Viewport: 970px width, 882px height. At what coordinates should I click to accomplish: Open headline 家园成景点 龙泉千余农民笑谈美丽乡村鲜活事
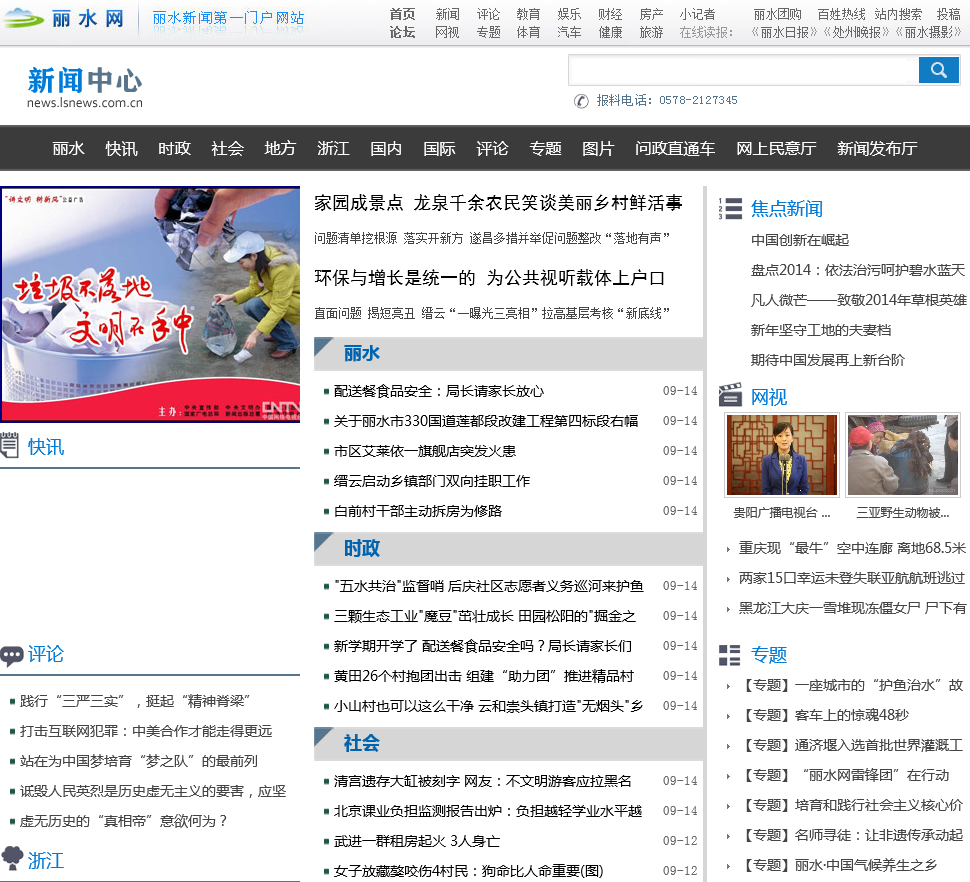[x=498, y=203]
